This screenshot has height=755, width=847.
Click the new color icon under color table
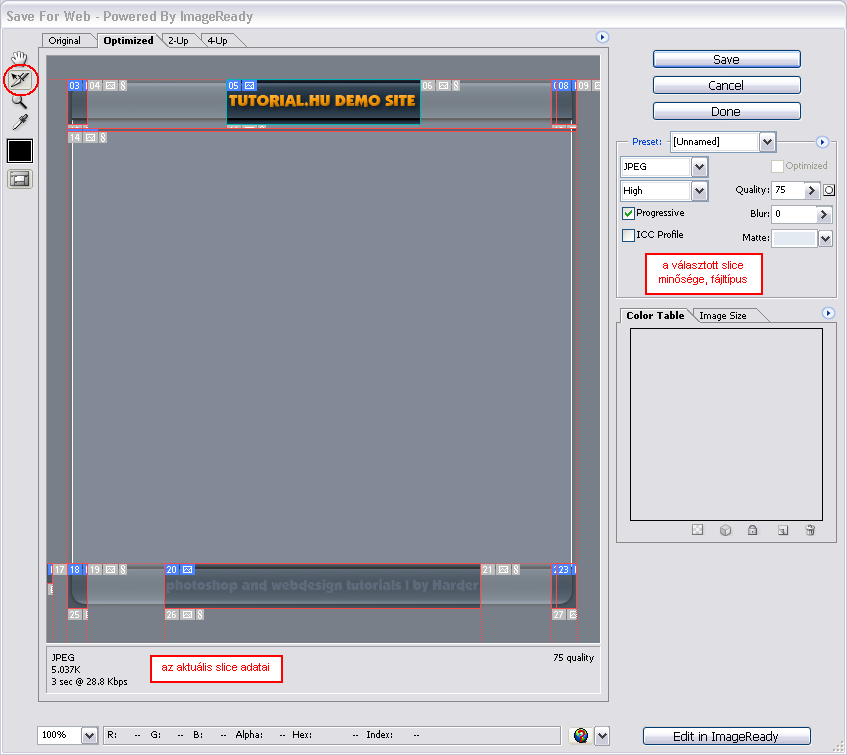(x=783, y=530)
